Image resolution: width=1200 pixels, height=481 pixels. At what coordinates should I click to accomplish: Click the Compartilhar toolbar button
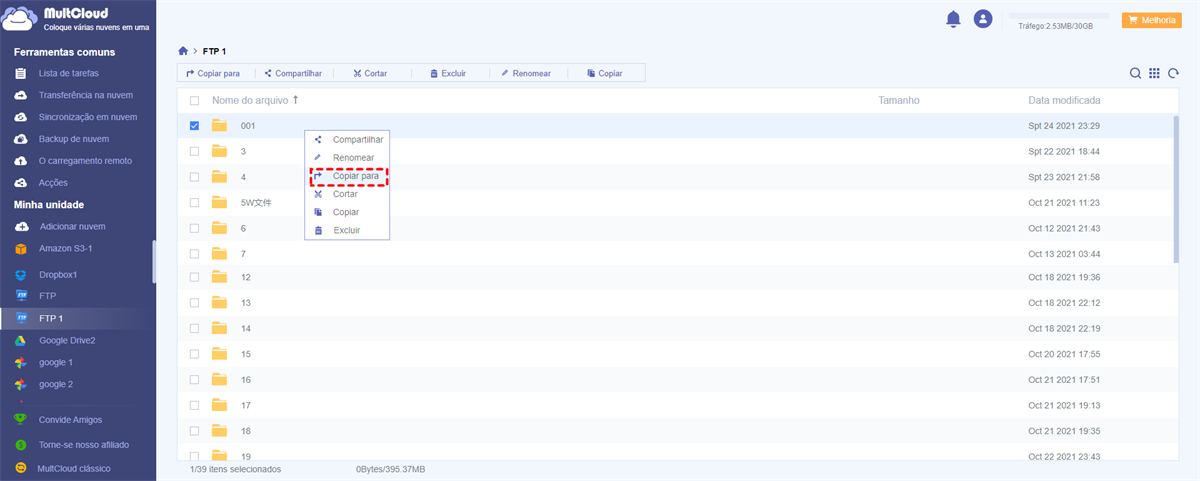[293, 73]
